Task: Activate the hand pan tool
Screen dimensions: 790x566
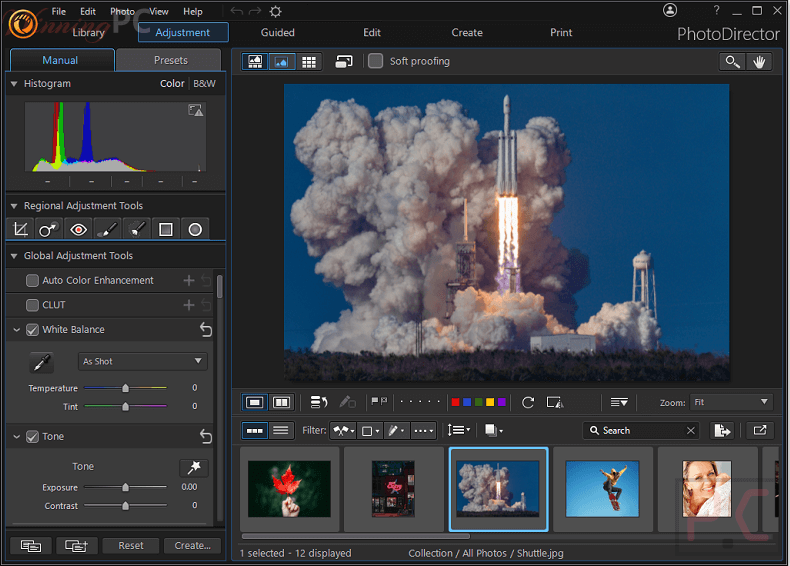Action: pyautogui.click(x=759, y=61)
